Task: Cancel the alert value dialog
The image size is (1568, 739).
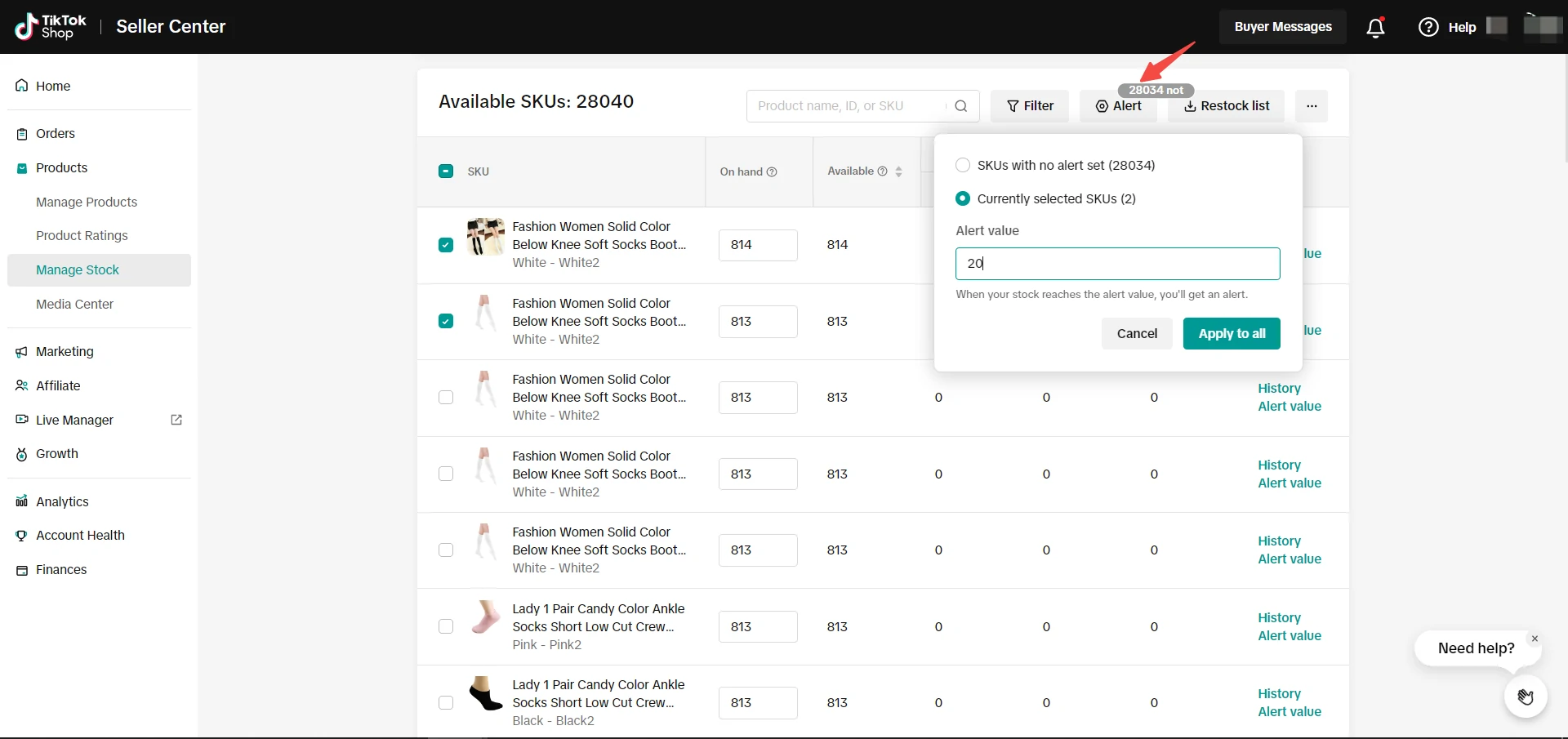Action: [x=1137, y=333]
